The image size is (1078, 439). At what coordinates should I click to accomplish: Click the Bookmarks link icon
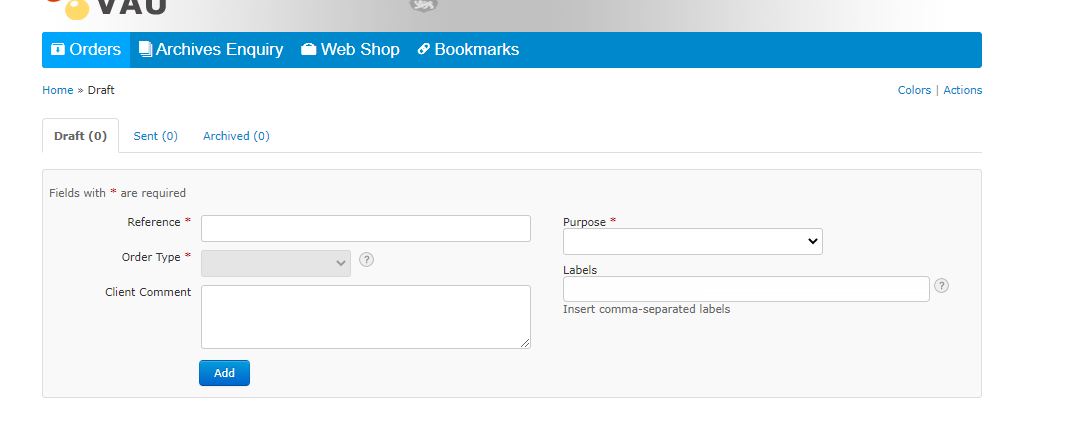point(423,50)
